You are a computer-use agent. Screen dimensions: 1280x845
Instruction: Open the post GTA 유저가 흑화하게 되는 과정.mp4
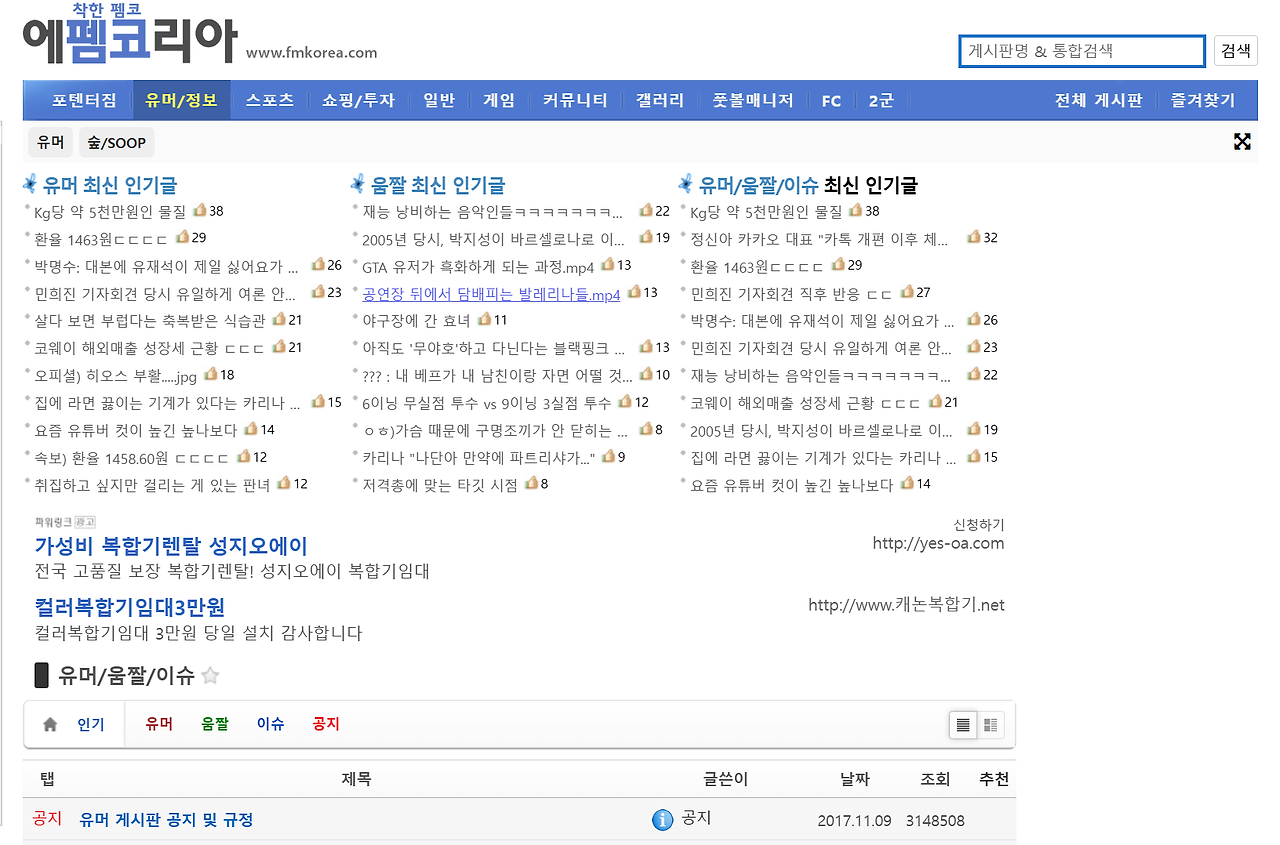pyautogui.click(x=478, y=266)
